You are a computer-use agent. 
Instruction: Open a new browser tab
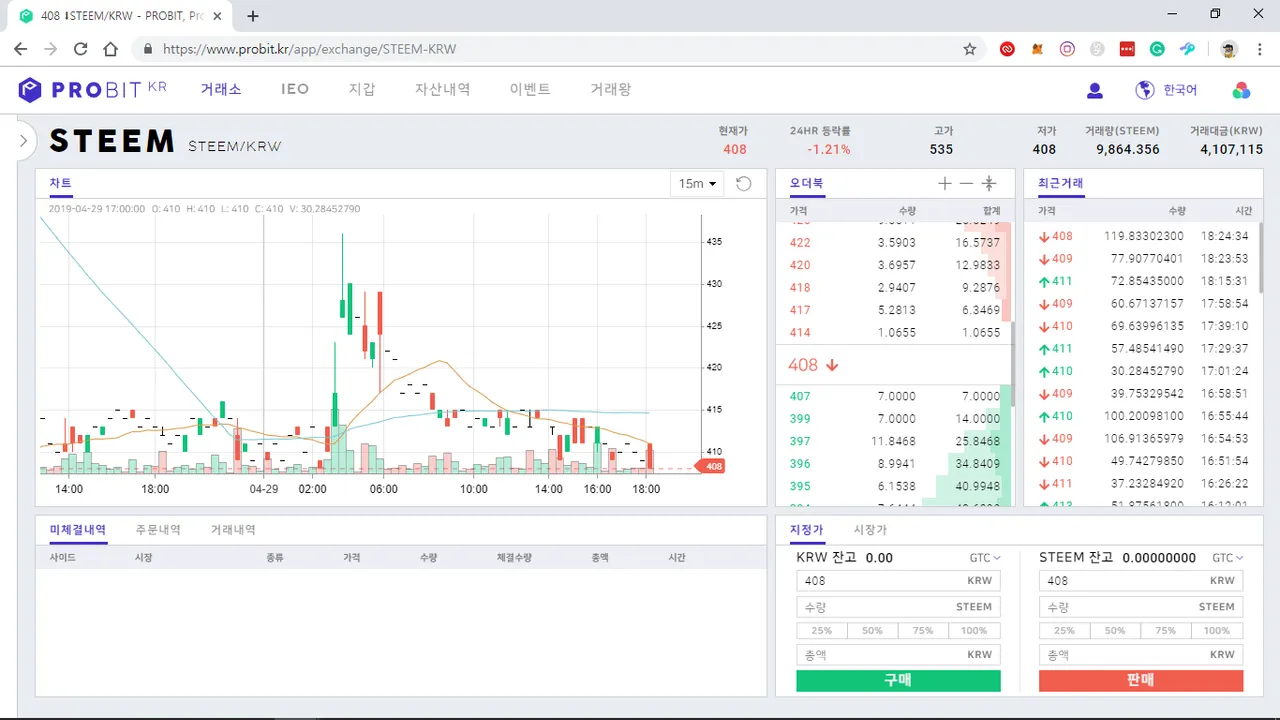(x=253, y=16)
